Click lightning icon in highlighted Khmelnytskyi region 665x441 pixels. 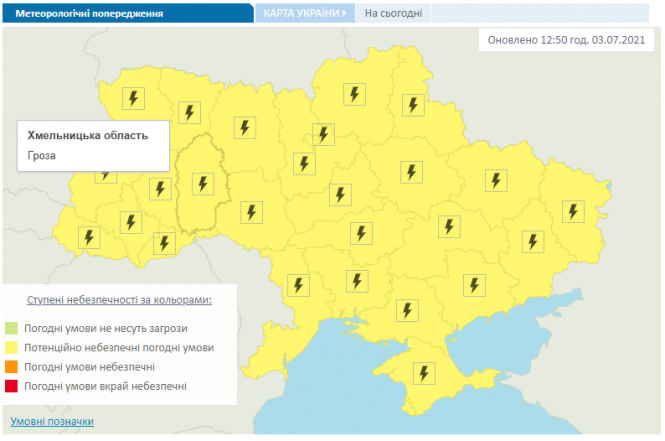pyautogui.click(x=203, y=184)
